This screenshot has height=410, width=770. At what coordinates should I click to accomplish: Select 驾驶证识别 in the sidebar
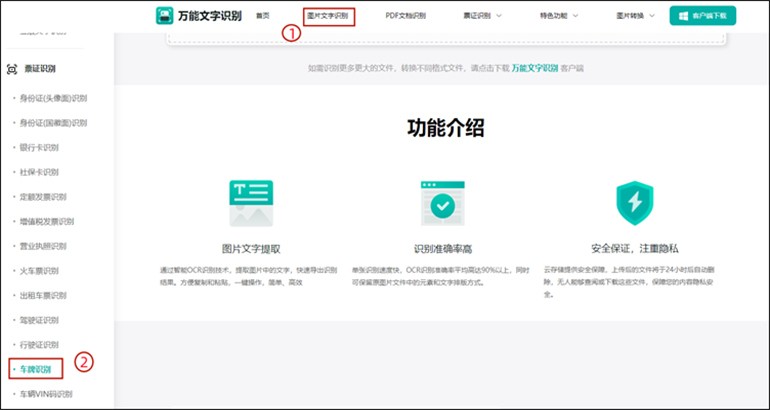(40, 320)
